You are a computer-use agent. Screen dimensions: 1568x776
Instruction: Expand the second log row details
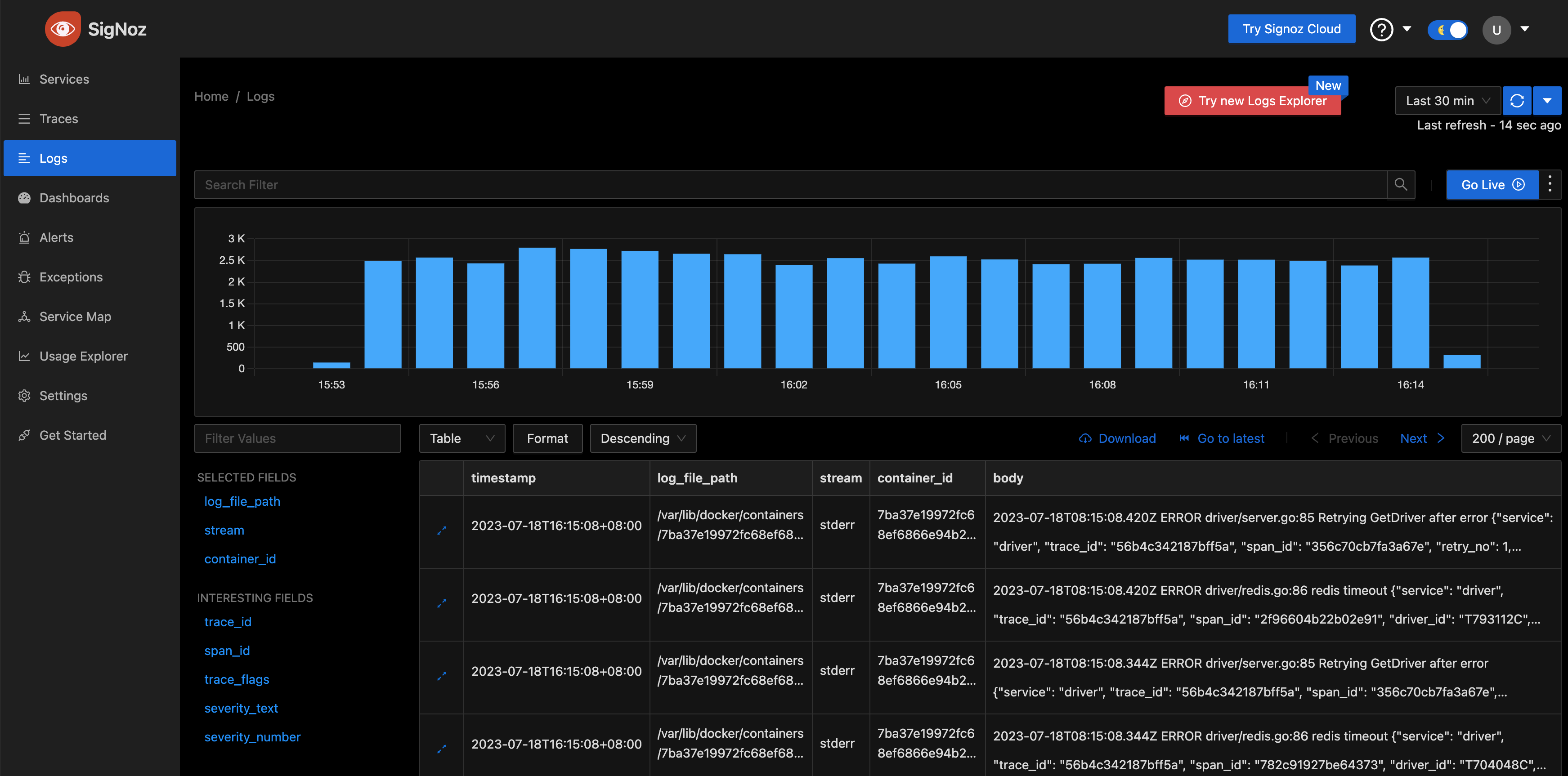pyautogui.click(x=441, y=604)
